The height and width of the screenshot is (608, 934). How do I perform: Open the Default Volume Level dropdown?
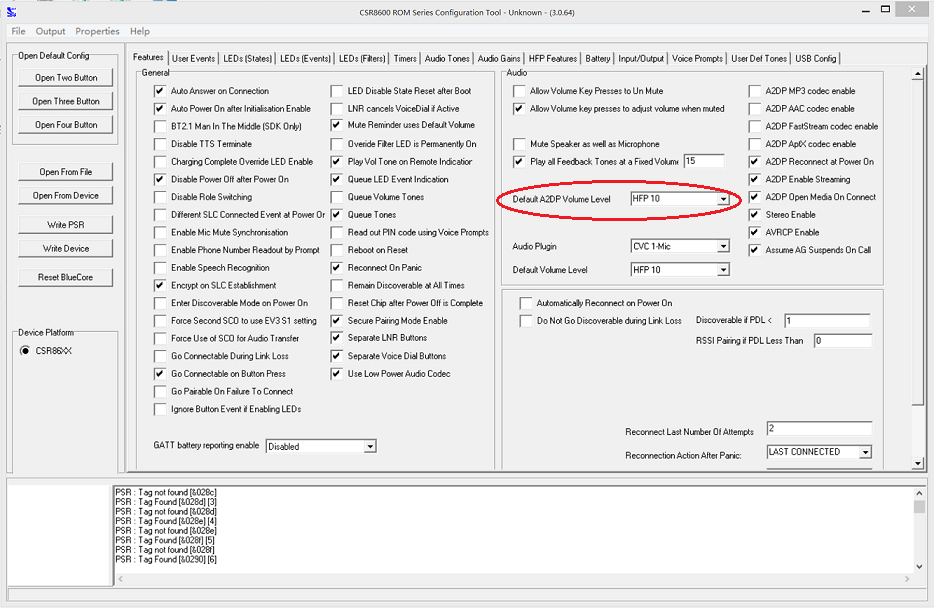pos(723,270)
